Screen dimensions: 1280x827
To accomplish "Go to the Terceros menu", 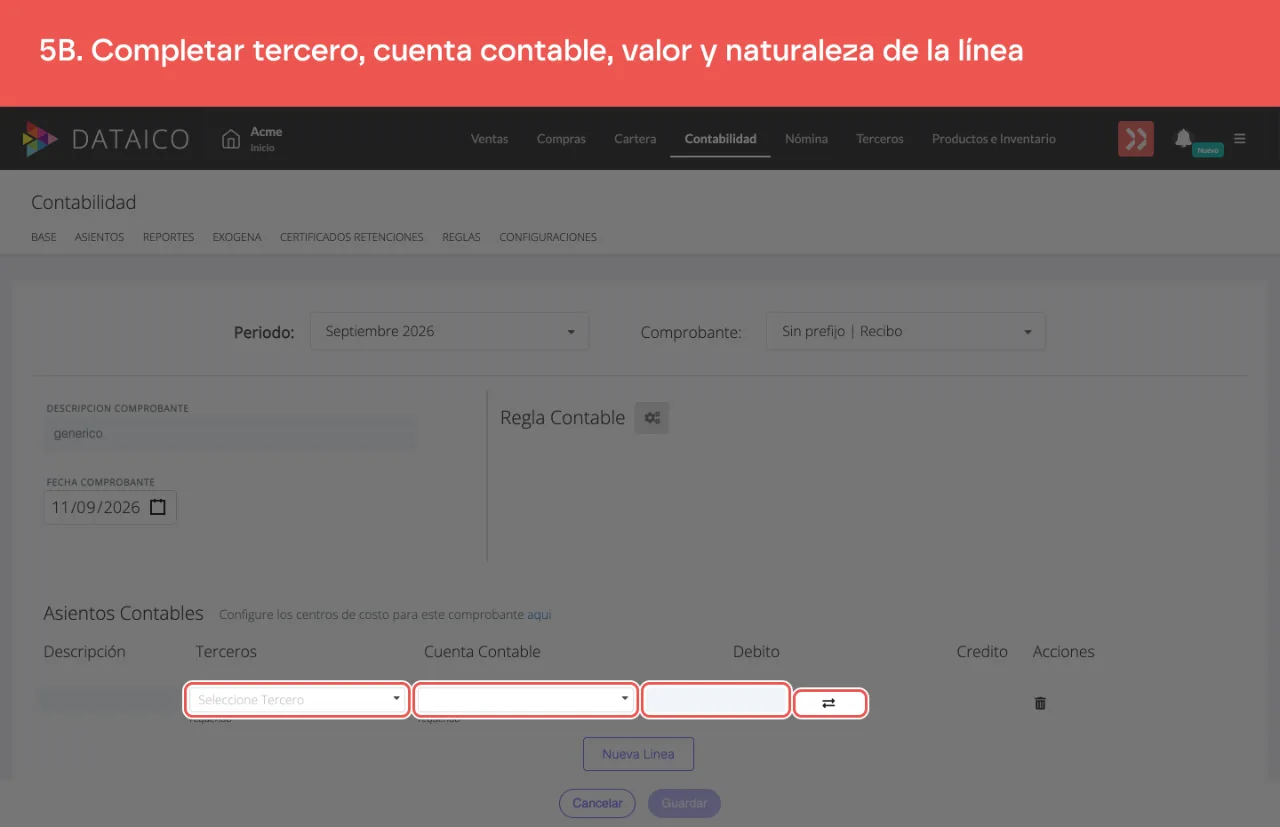I will [880, 139].
